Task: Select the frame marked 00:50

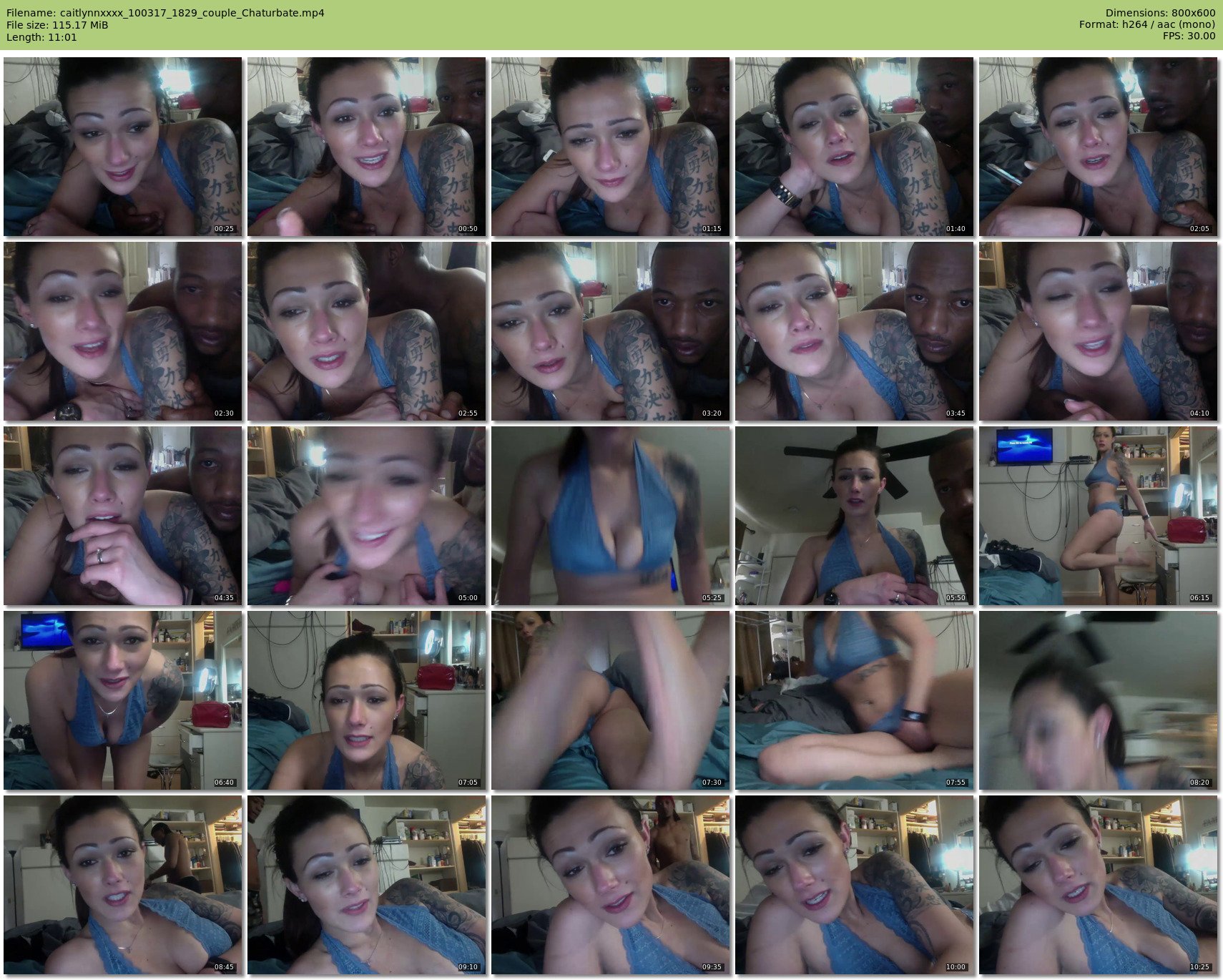Action: tap(367, 147)
